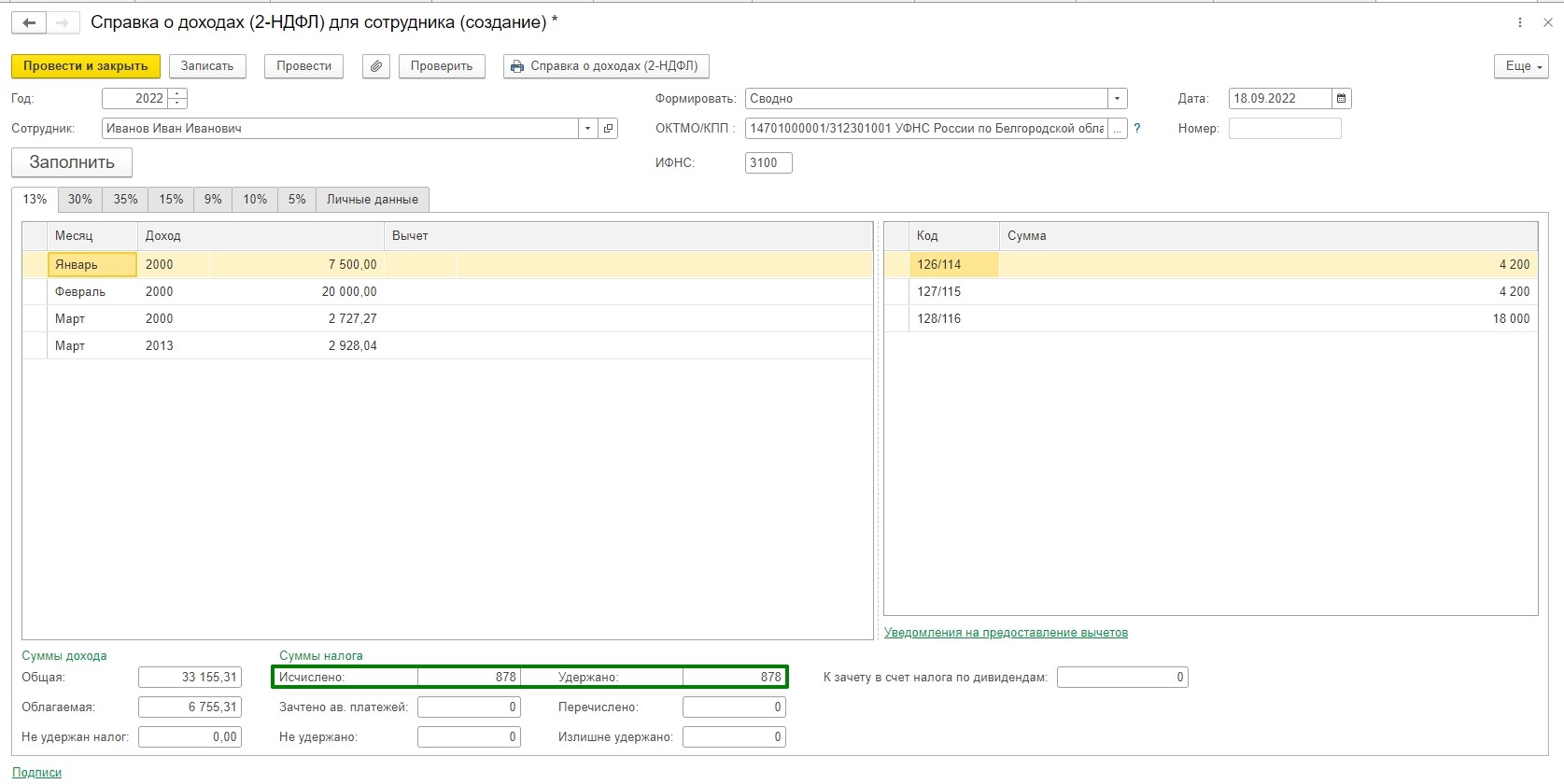Click the Исчислено field with 878

pyautogui.click(x=469, y=678)
